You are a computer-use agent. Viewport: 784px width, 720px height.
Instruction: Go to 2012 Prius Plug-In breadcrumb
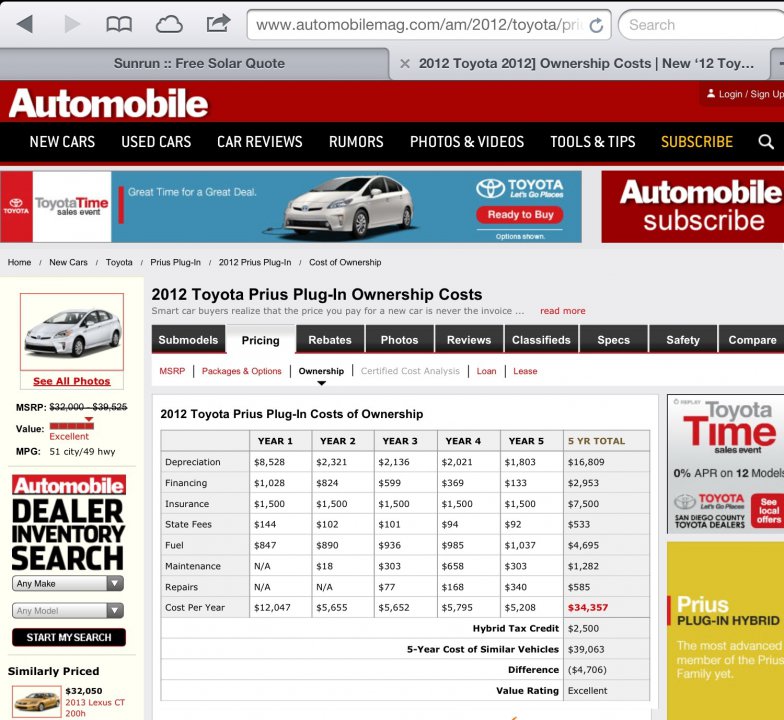(254, 262)
